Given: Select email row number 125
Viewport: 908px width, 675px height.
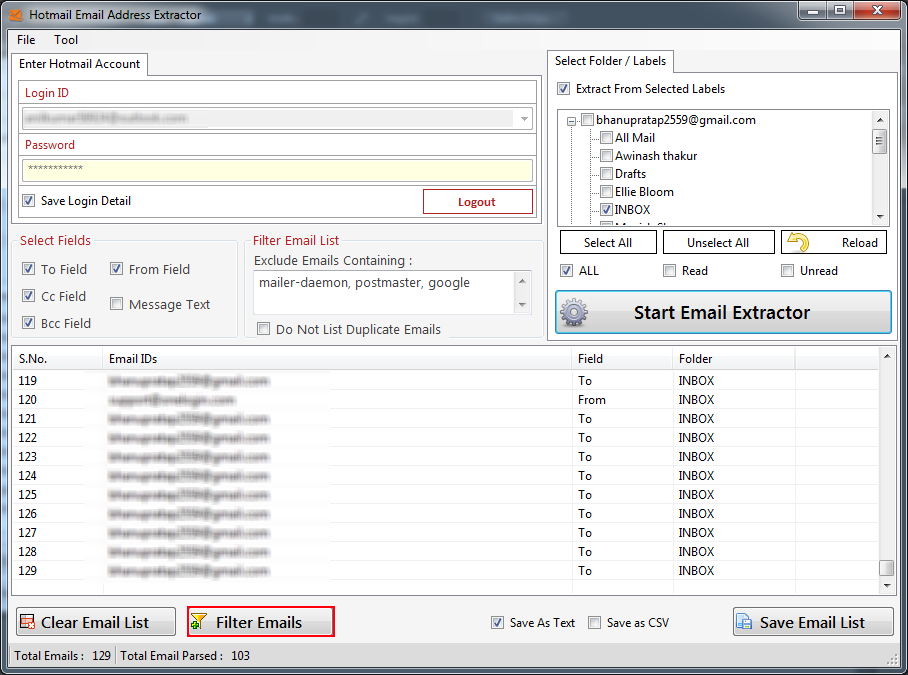Looking at the screenshot, I should point(445,494).
